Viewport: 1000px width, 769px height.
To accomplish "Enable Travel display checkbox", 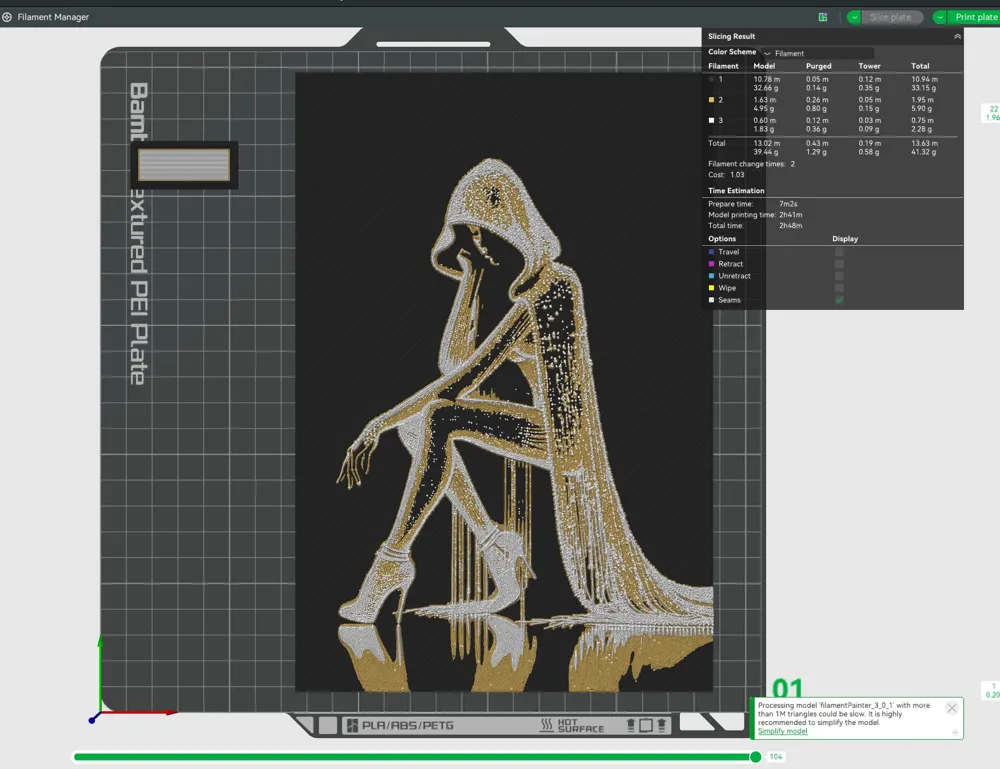I will pos(839,252).
